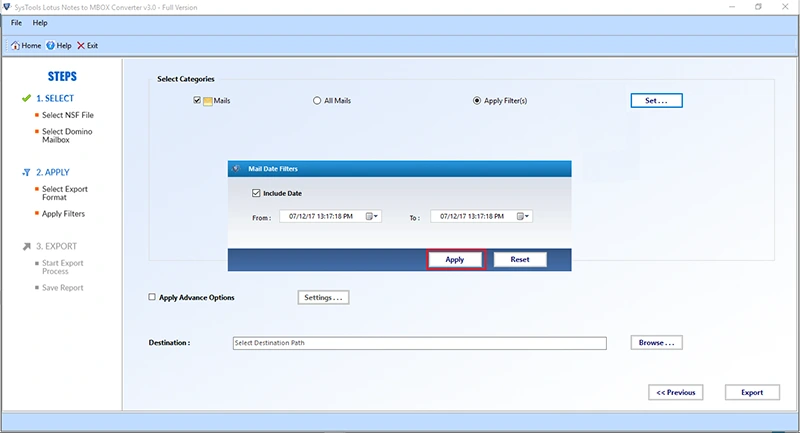The width and height of the screenshot is (800, 433).
Task: Click the red Exit icon in toolbar
Action: (x=81, y=45)
